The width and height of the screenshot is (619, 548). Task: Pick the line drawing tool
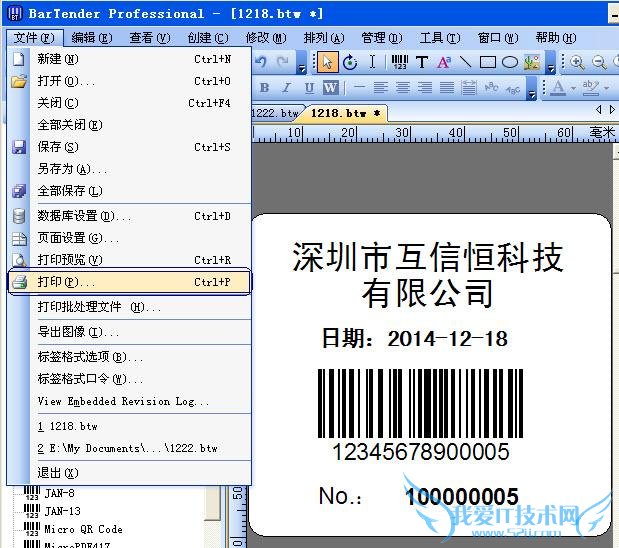465,62
